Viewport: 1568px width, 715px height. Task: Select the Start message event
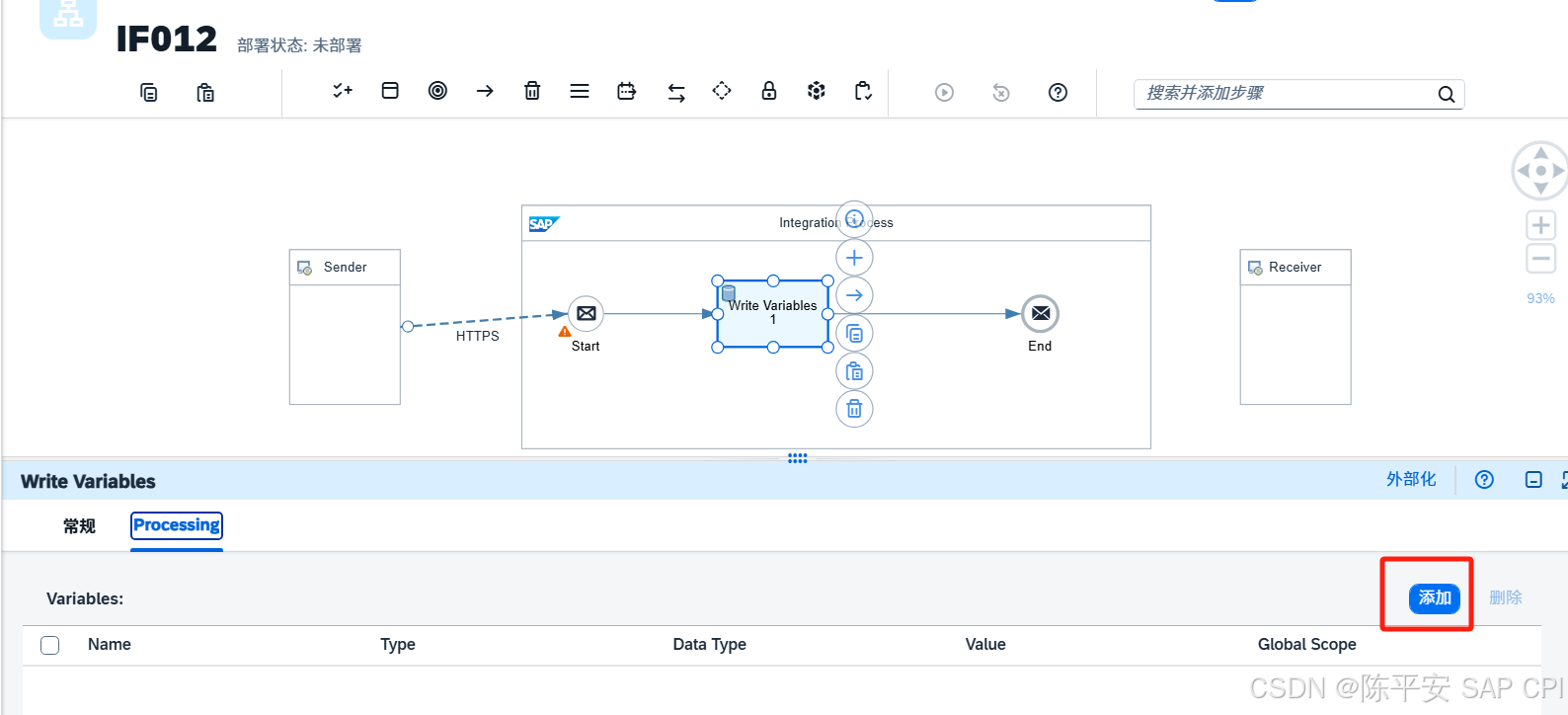[587, 314]
